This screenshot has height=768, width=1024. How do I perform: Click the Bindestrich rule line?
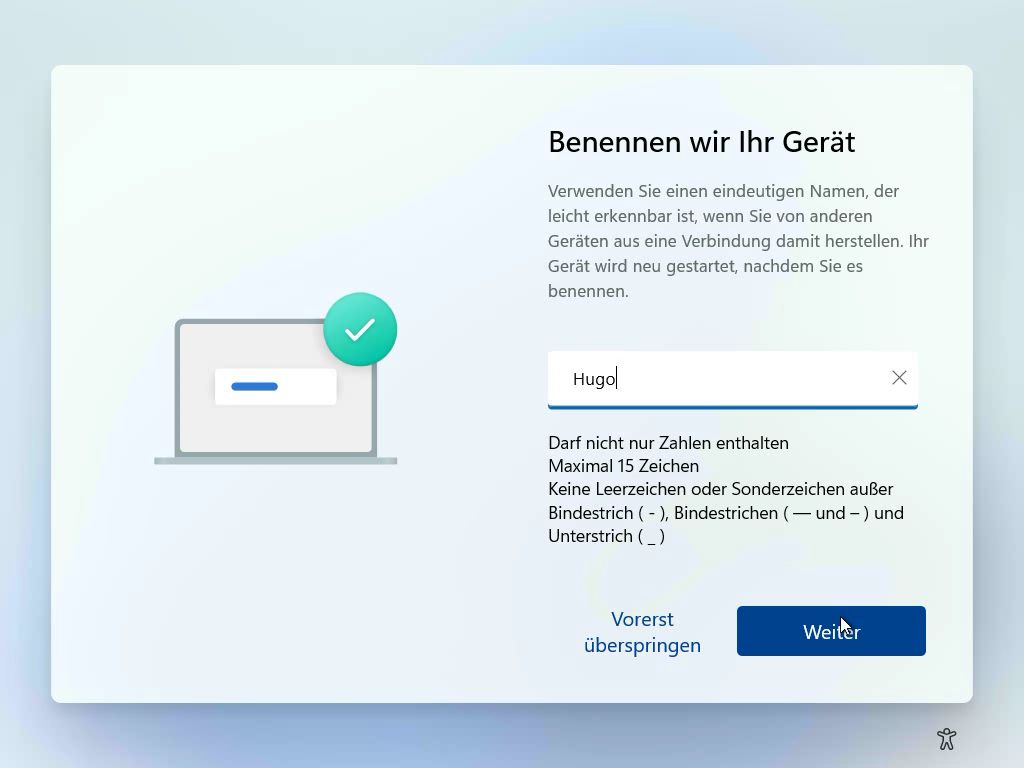(x=725, y=513)
